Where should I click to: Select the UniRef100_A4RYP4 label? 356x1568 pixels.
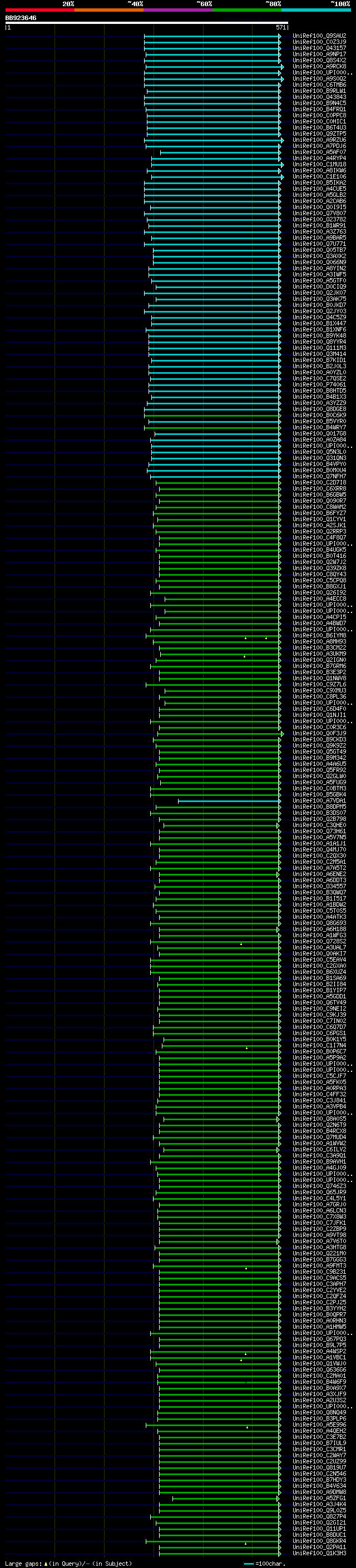[319, 159]
